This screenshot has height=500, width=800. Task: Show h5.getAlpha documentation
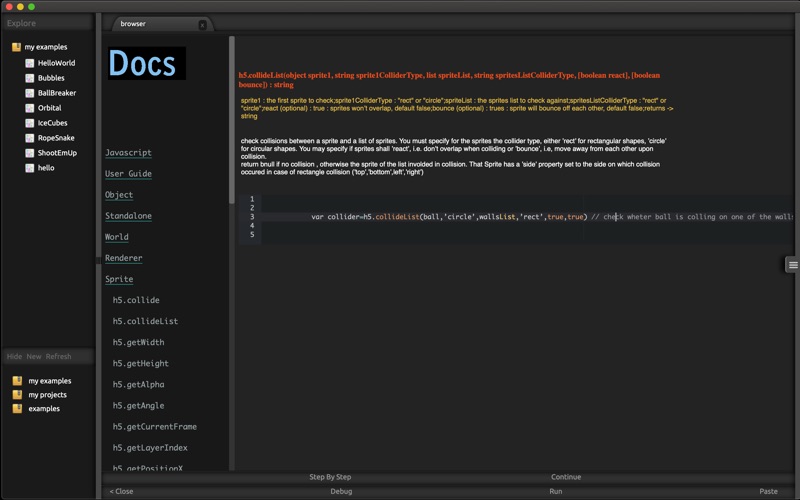(x=138, y=384)
